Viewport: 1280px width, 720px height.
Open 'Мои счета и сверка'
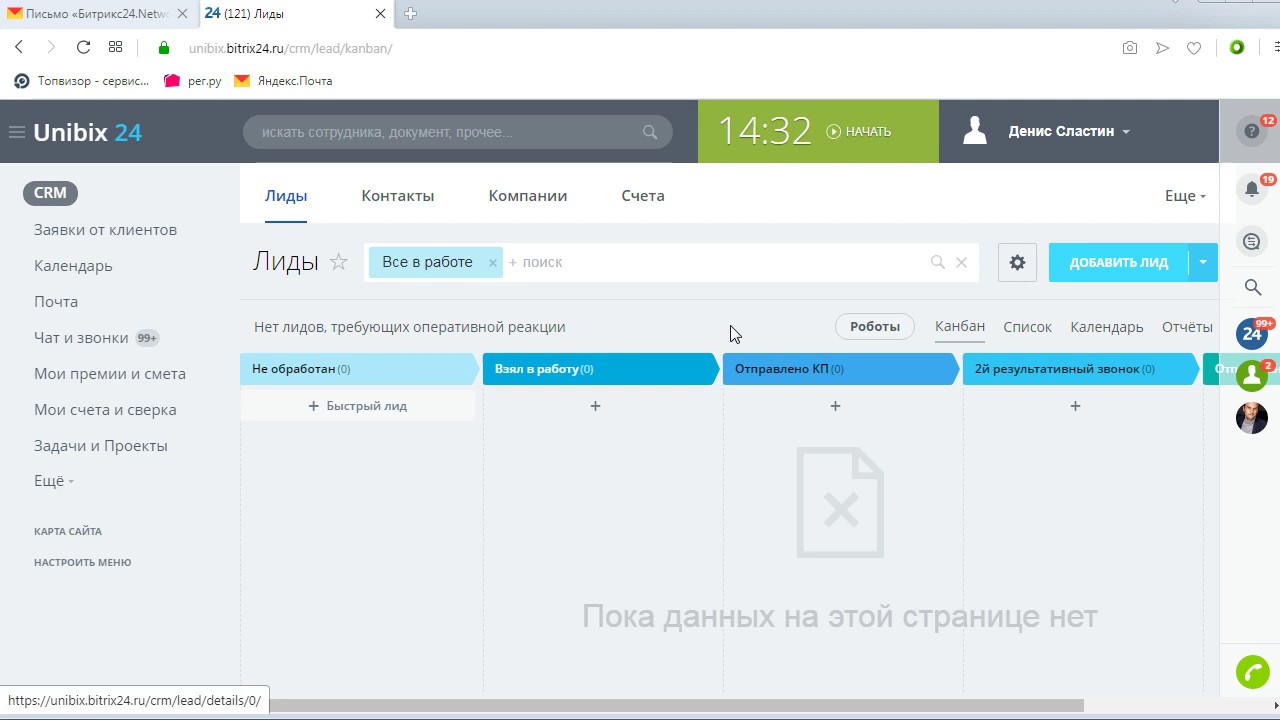click(x=105, y=410)
